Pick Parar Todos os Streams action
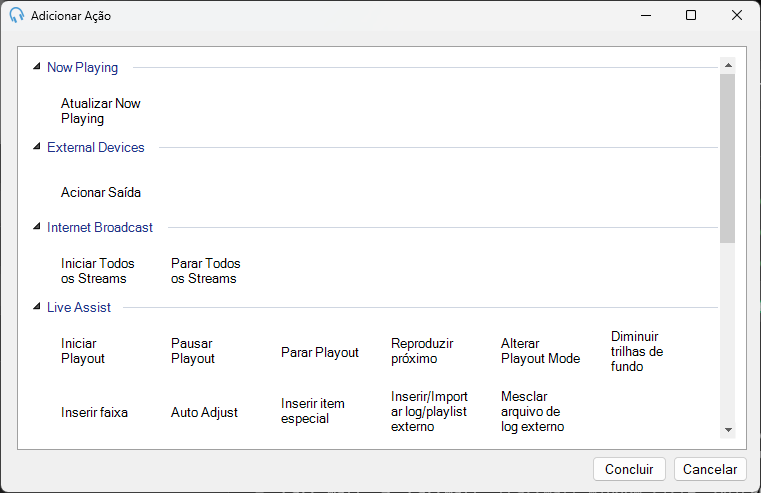The height and width of the screenshot is (493, 761). (x=206, y=271)
